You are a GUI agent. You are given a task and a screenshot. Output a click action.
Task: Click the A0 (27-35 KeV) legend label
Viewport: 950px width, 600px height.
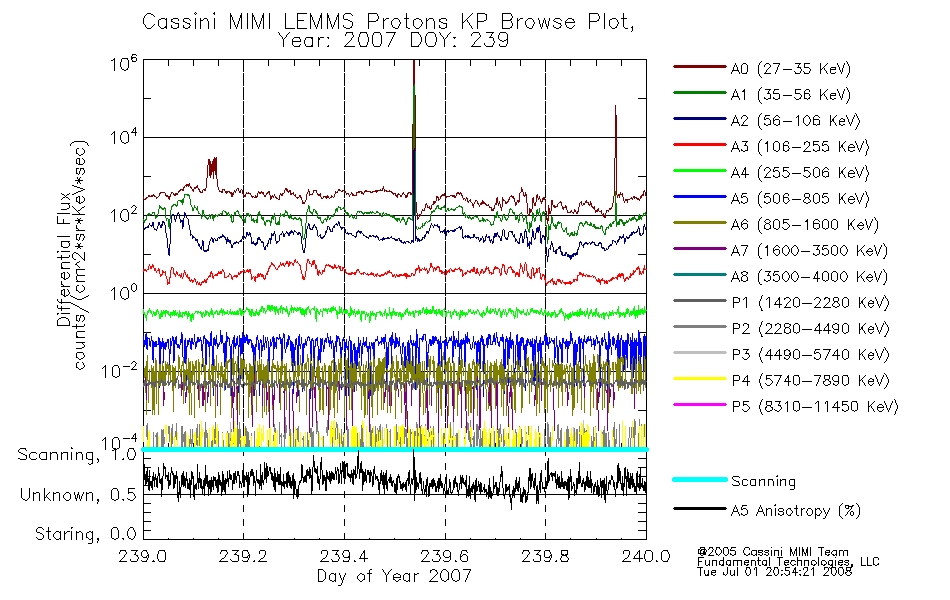point(791,69)
